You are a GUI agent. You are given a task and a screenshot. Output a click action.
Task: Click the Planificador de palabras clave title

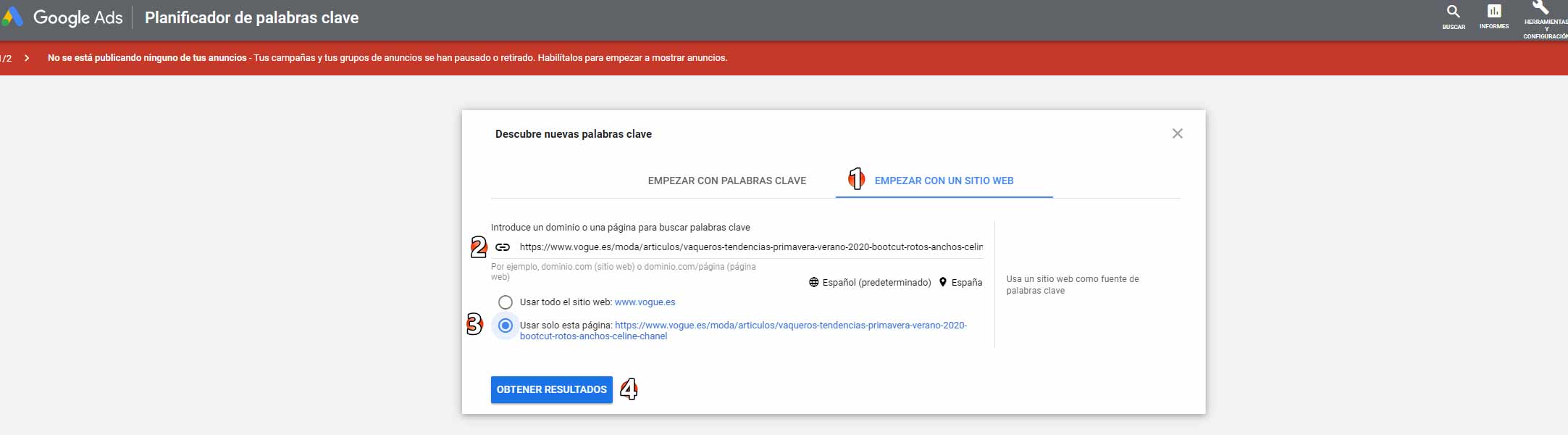pyautogui.click(x=251, y=17)
